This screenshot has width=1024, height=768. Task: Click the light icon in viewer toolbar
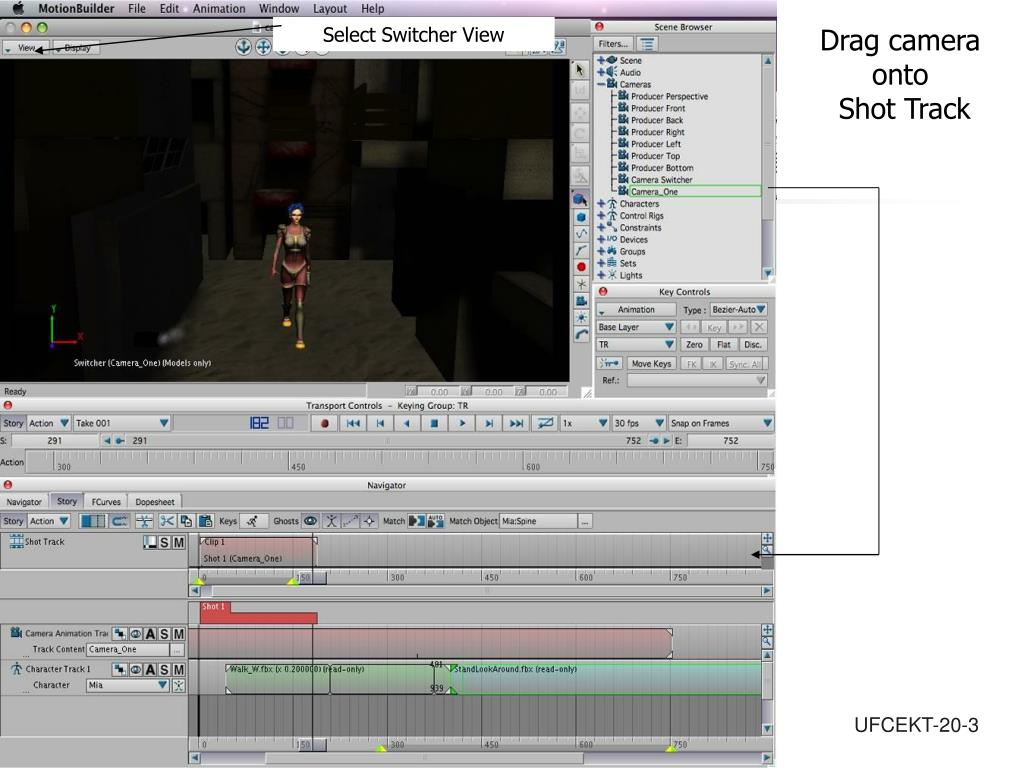[x=581, y=318]
